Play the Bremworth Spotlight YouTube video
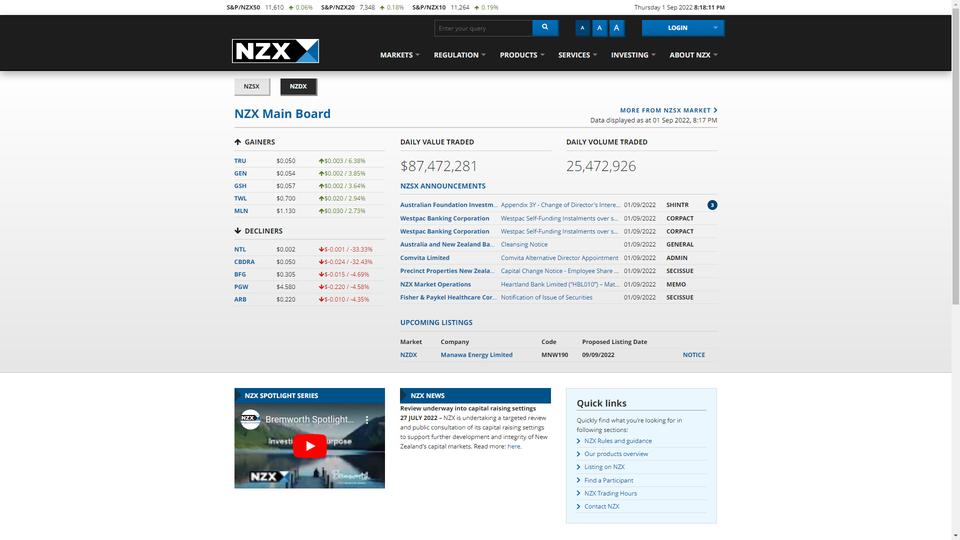 (x=309, y=446)
